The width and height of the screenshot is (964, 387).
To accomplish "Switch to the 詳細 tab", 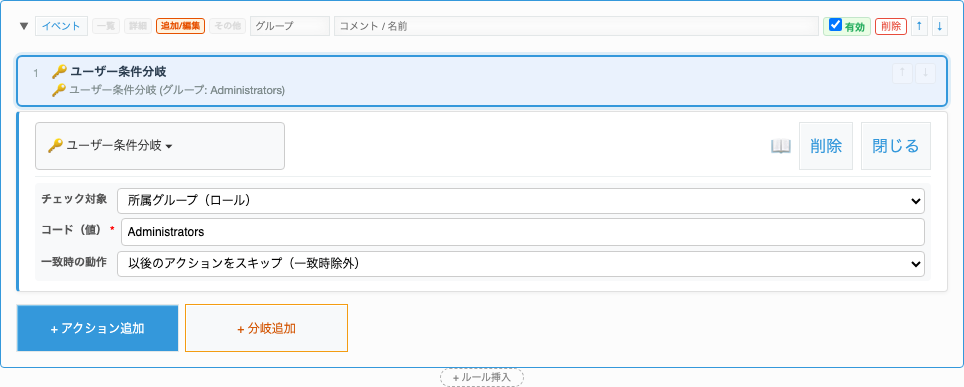I will (138, 26).
